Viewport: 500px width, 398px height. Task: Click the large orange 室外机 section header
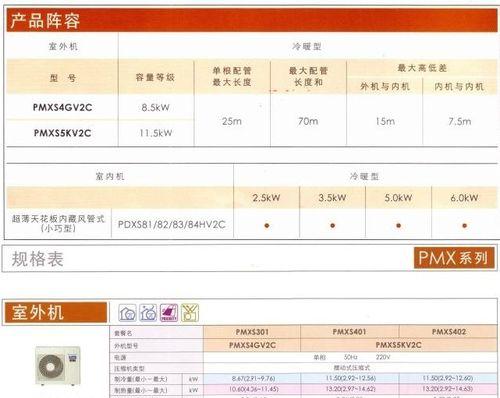pos(56,313)
